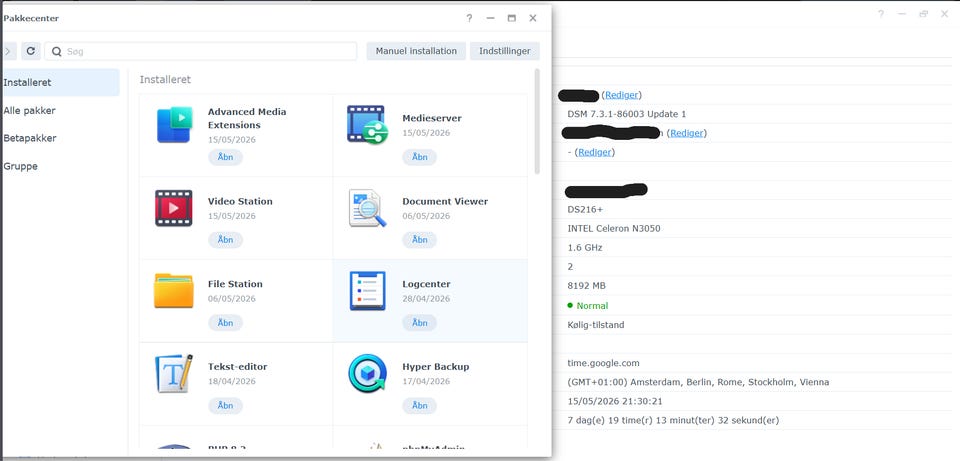This screenshot has height=461, width=960.
Task: Open File Station with its Åbn button
Action: tap(225, 323)
